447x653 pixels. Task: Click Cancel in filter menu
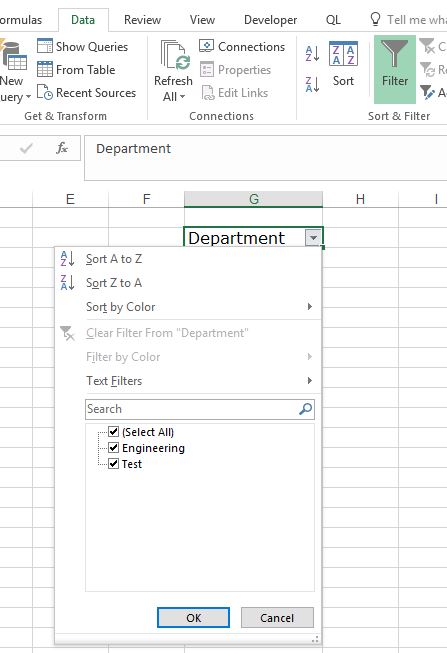[277, 618]
